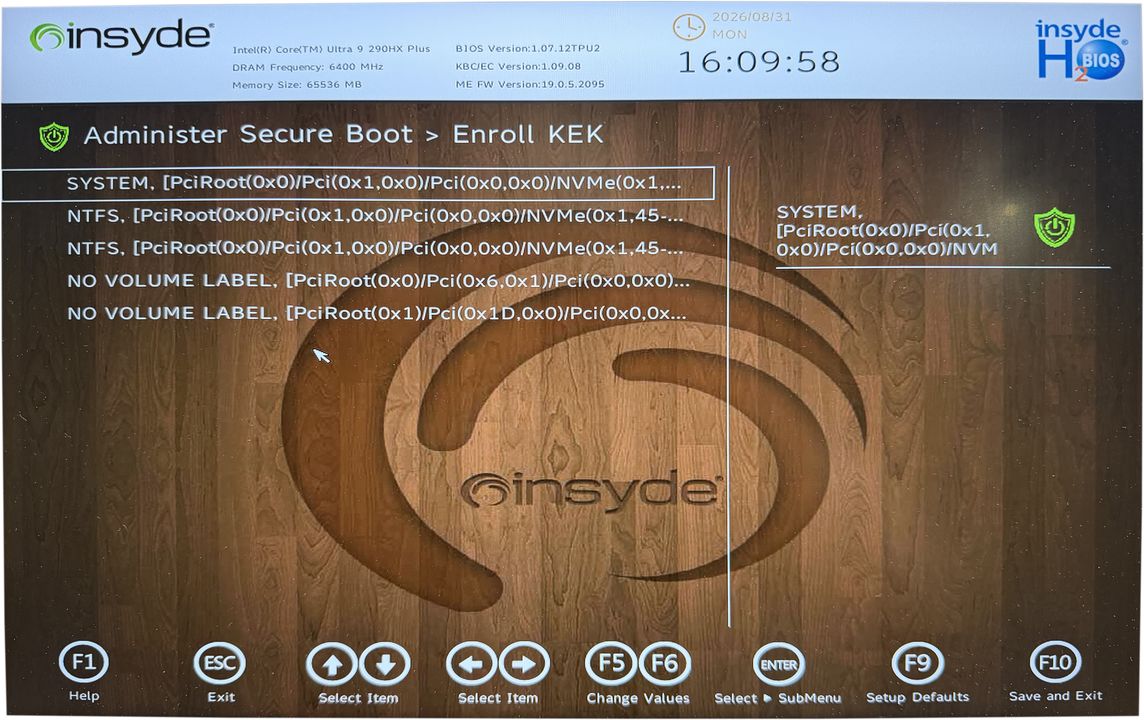Click the up arrow Select Item icon

332,665
